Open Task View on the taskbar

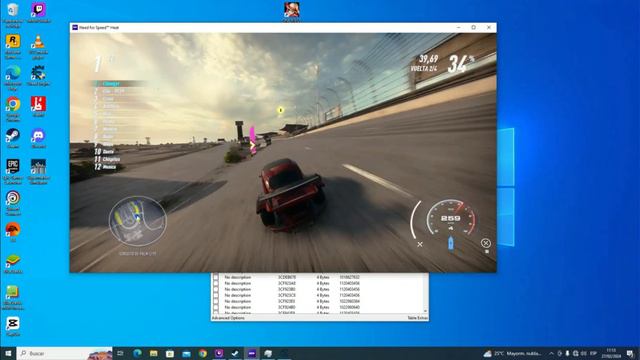click(x=120, y=353)
